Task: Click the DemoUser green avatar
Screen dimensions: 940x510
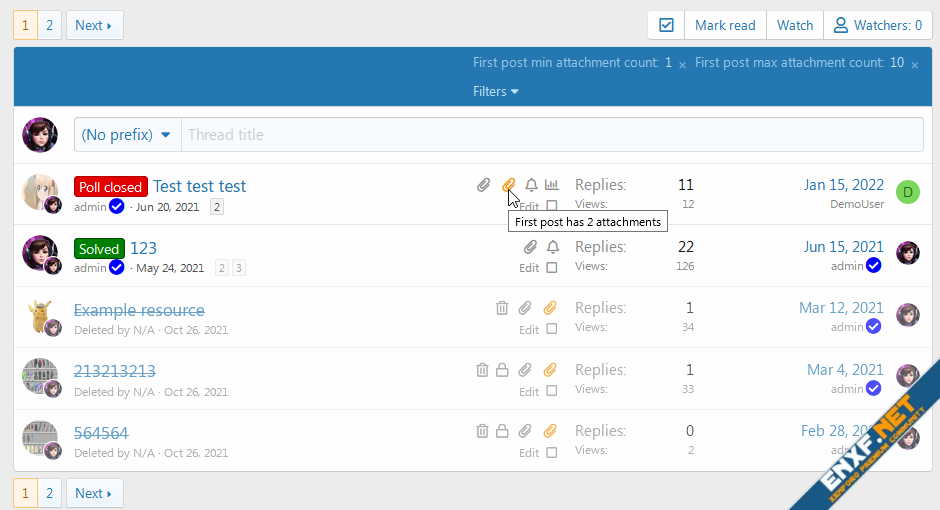Action: (x=907, y=192)
